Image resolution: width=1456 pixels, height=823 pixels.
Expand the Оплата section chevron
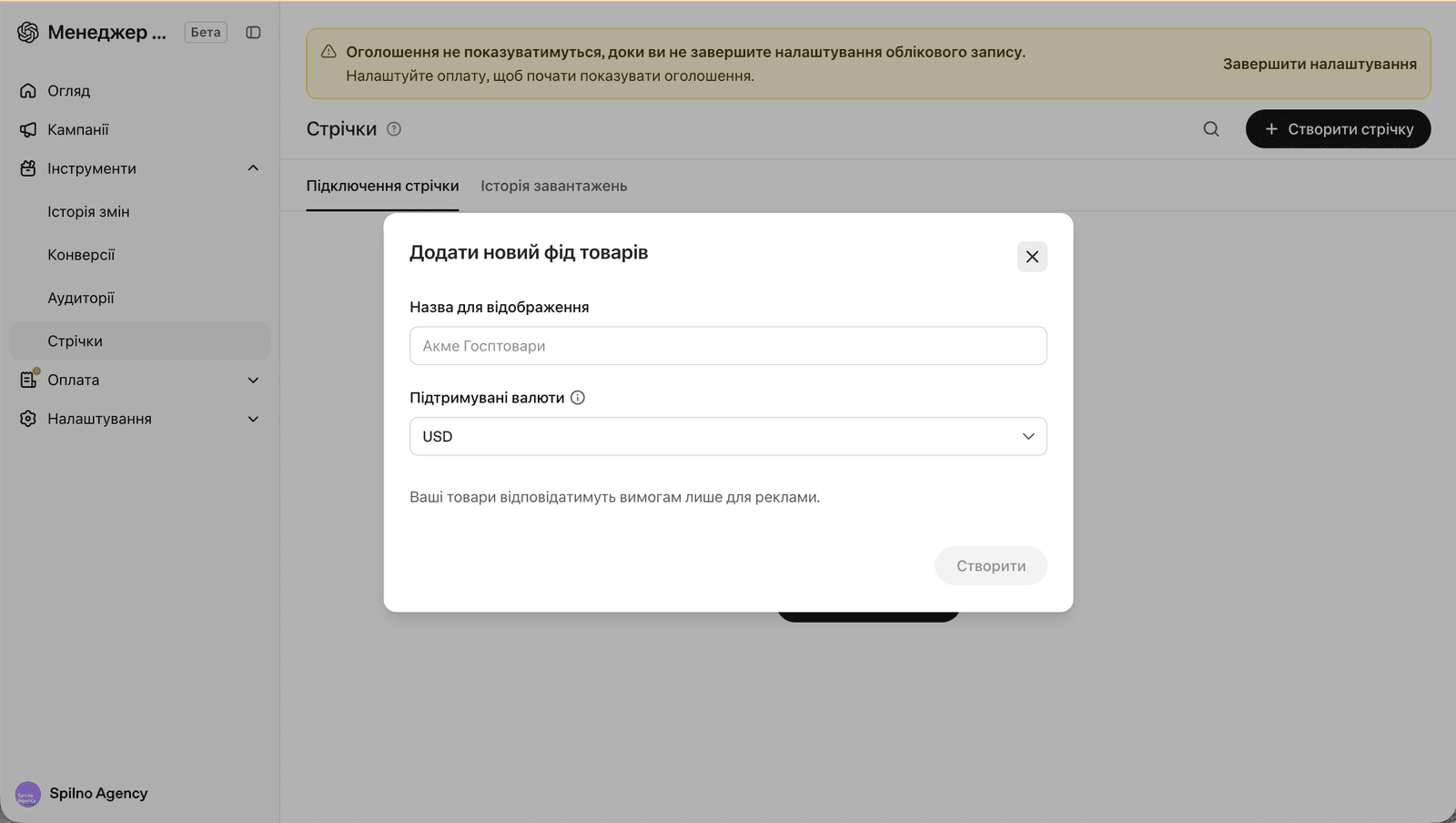click(253, 380)
